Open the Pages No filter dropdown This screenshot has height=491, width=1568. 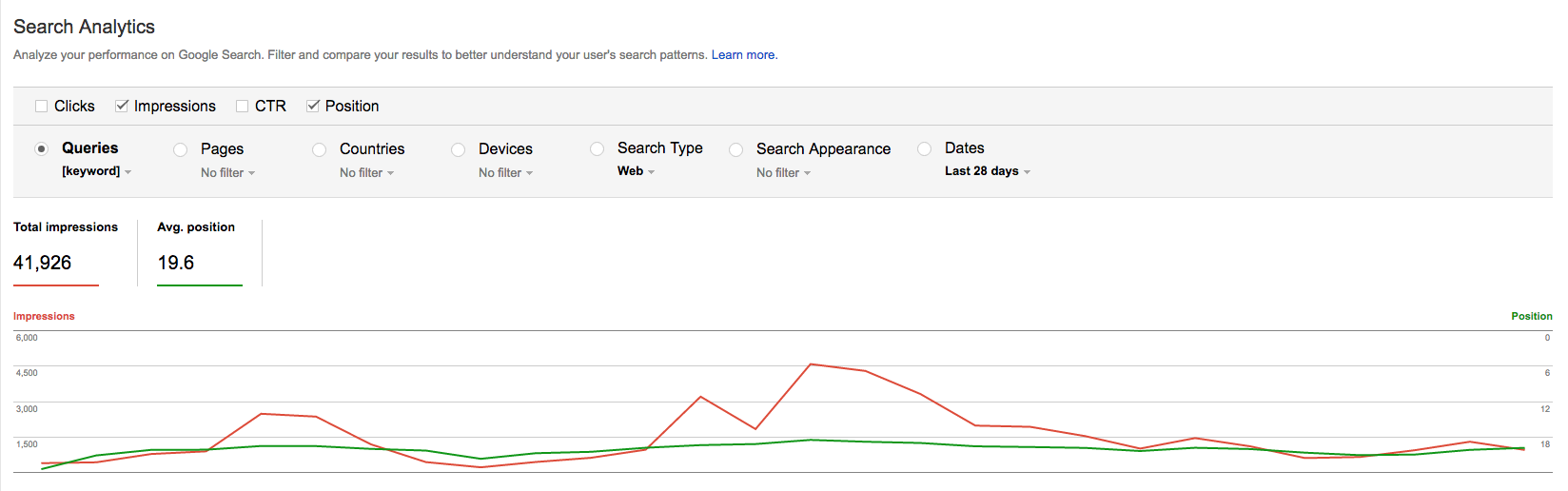(x=227, y=173)
